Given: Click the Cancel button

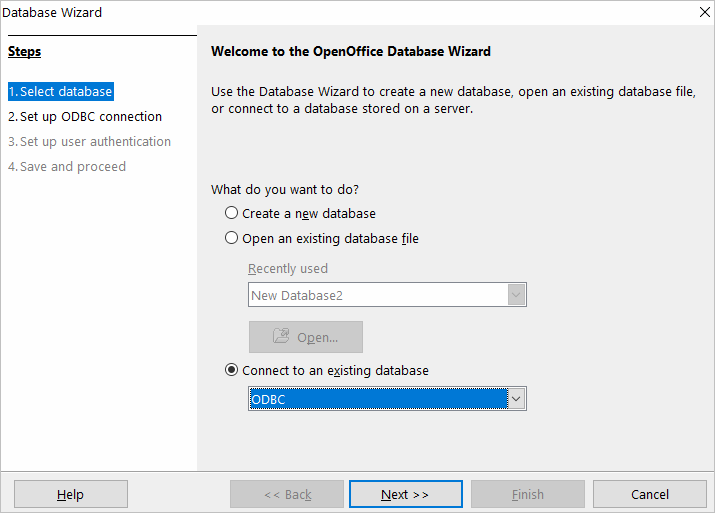Looking at the screenshot, I should point(649,494).
